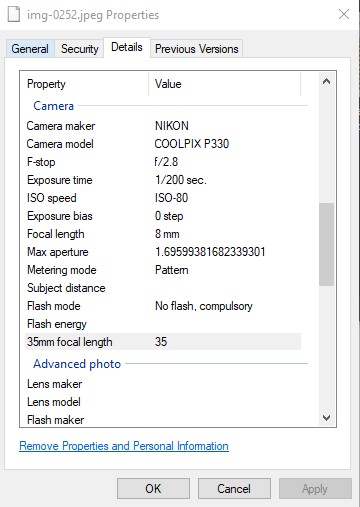Click the 8 mm value
This screenshot has height=507, width=360.
click(x=167, y=234)
